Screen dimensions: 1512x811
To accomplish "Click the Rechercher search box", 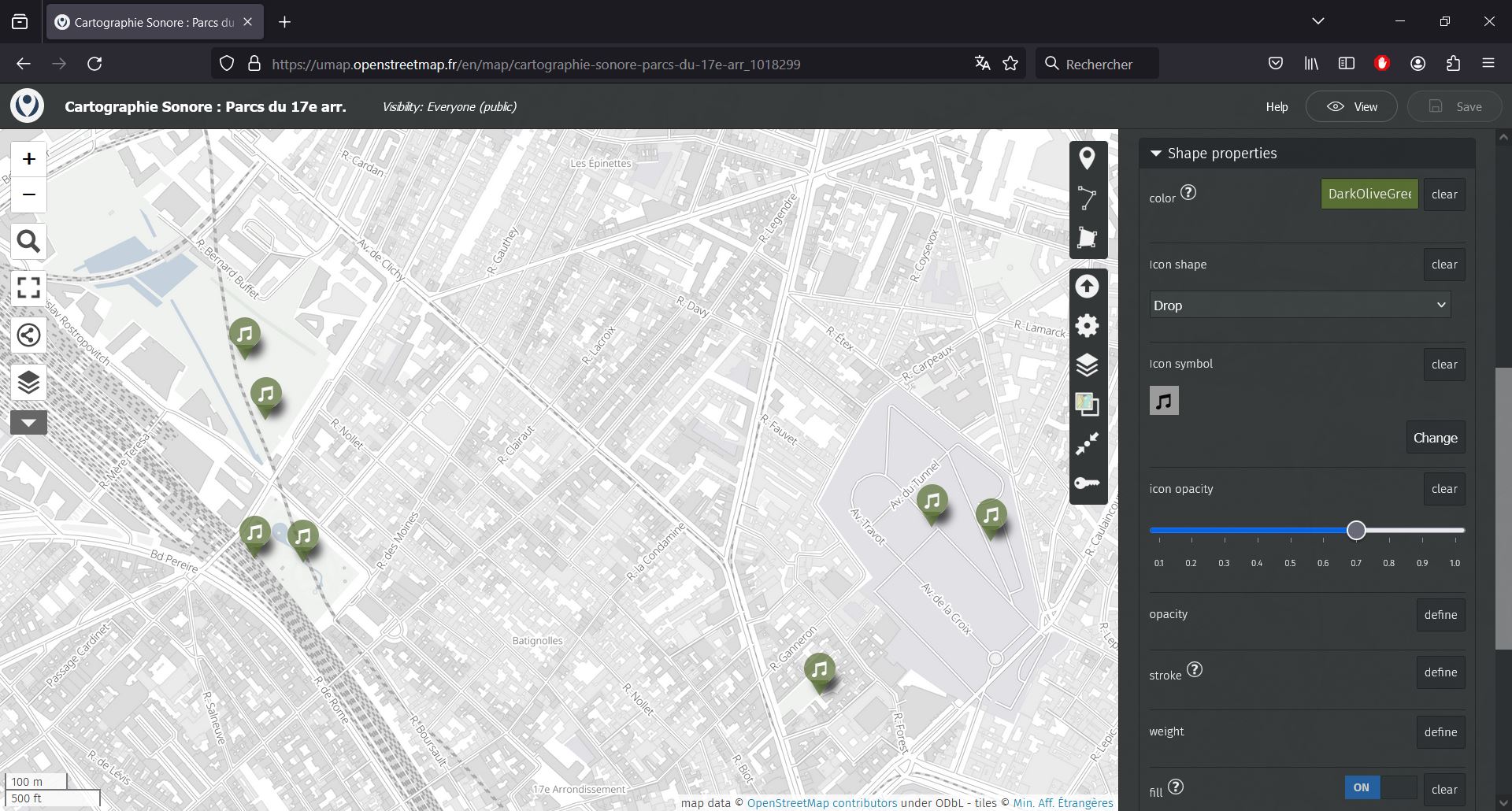I will pyautogui.click(x=1098, y=64).
